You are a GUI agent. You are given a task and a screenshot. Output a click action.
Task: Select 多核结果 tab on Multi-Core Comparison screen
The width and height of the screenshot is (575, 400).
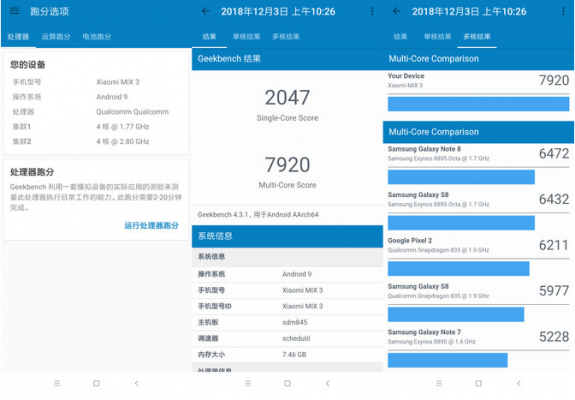pos(477,36)
